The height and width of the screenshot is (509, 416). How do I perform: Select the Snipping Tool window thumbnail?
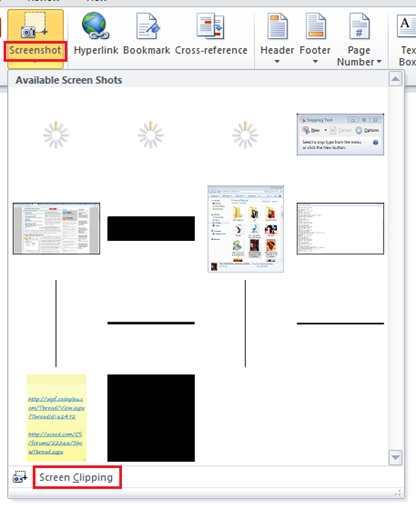click(x=340, y=134)
